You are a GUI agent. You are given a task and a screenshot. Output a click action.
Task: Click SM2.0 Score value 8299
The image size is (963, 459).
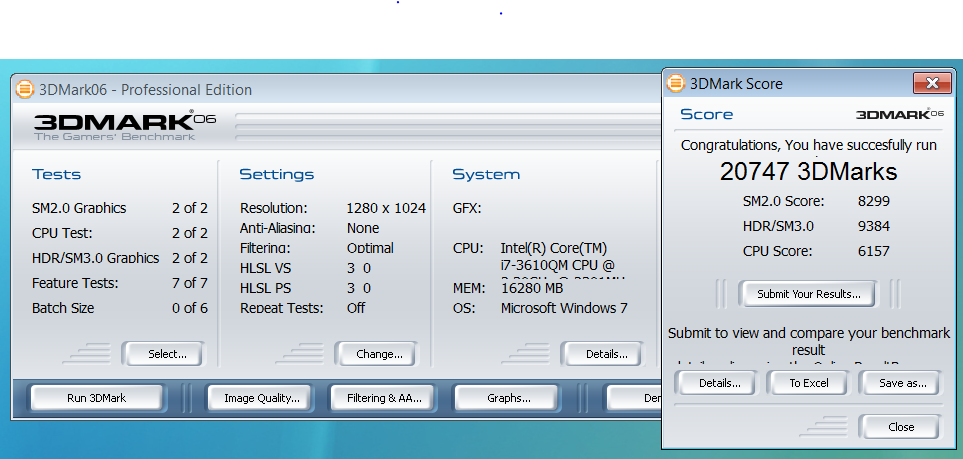pos(874,201)
